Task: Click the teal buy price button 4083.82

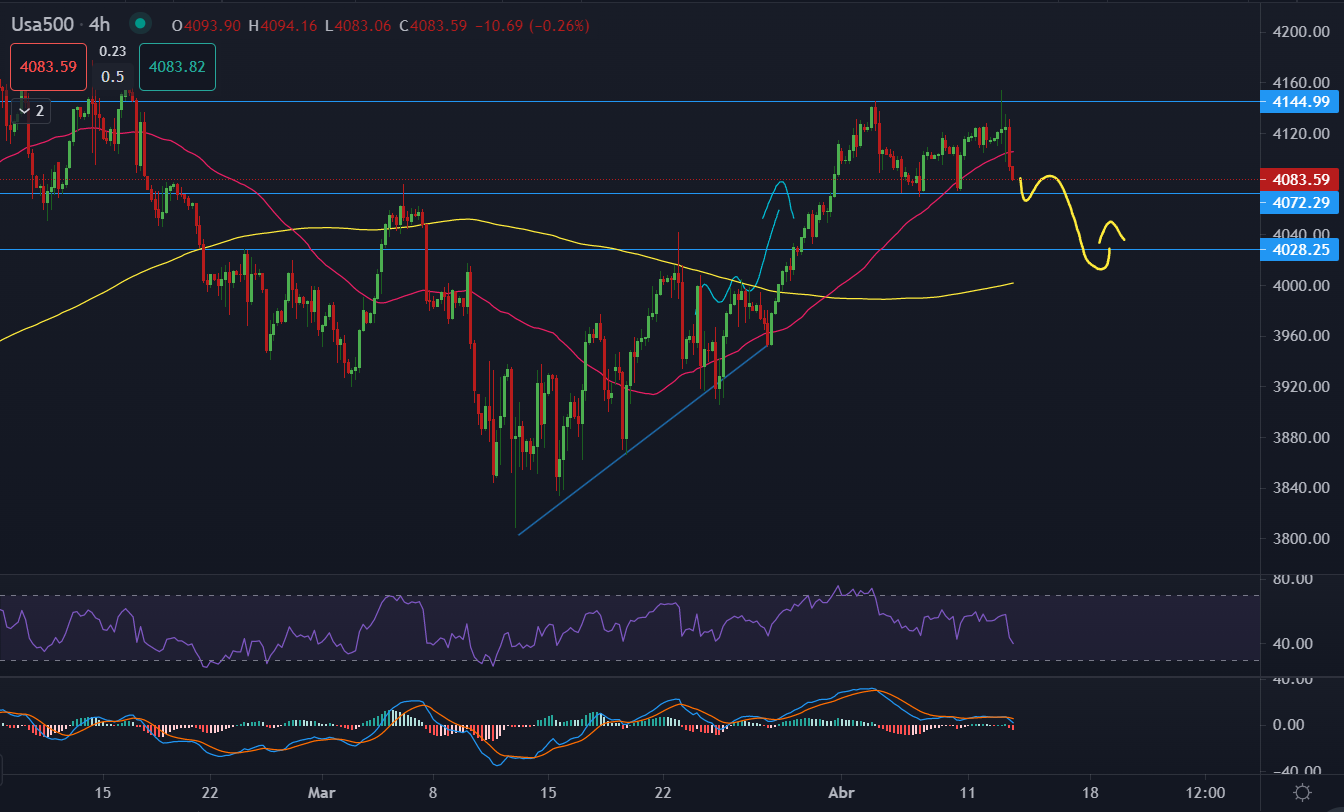Action: pos(177,67)
